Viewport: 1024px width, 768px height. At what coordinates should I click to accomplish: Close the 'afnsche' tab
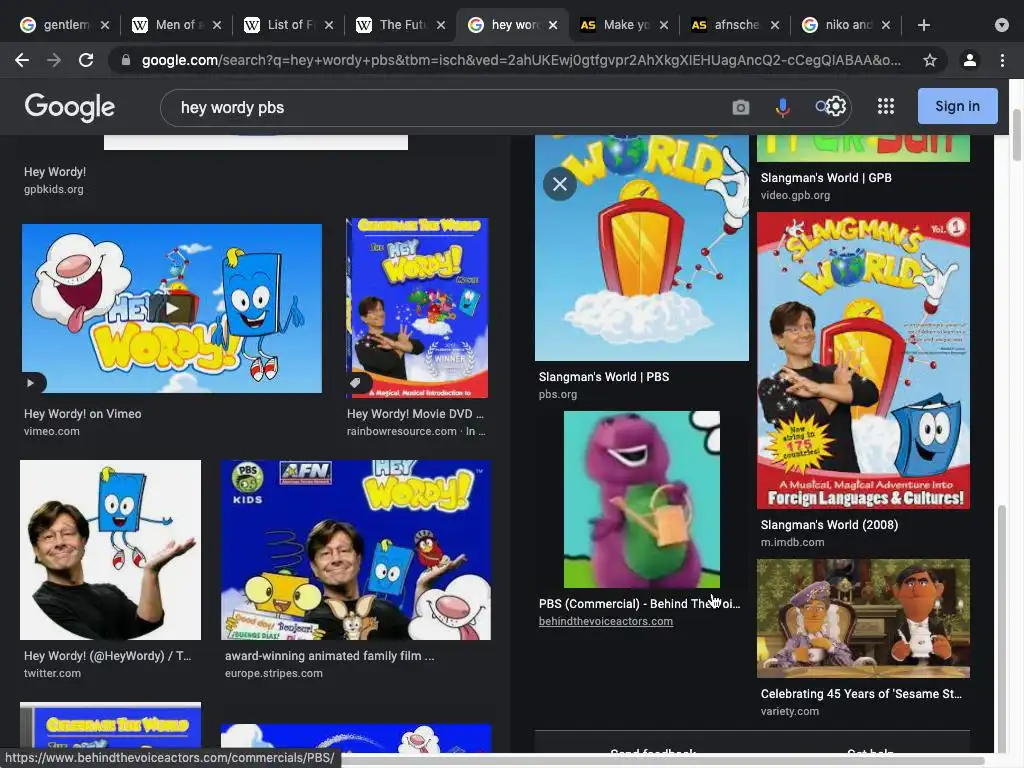point(775,25)
